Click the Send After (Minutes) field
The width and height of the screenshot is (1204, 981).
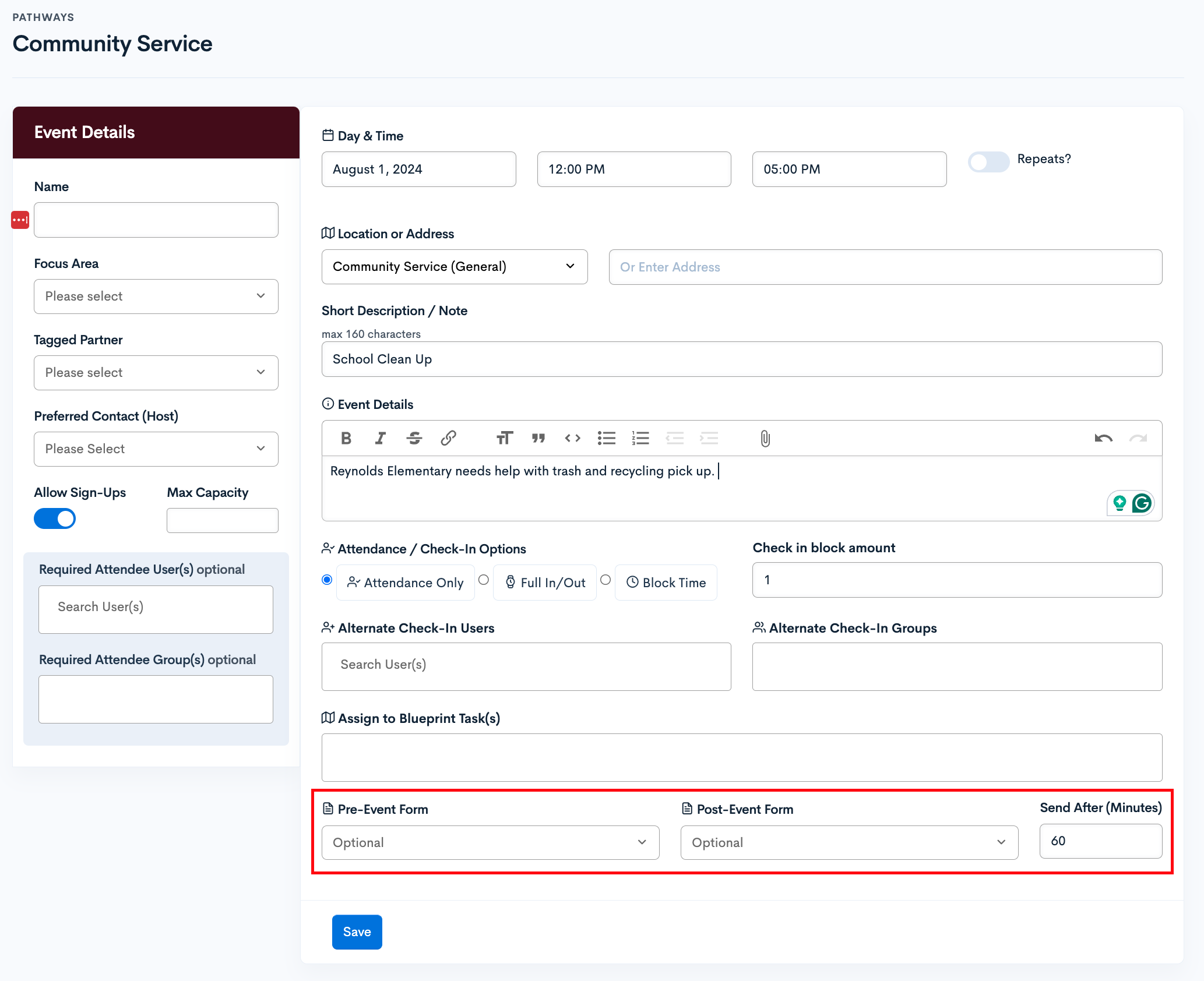(1101, 841)
